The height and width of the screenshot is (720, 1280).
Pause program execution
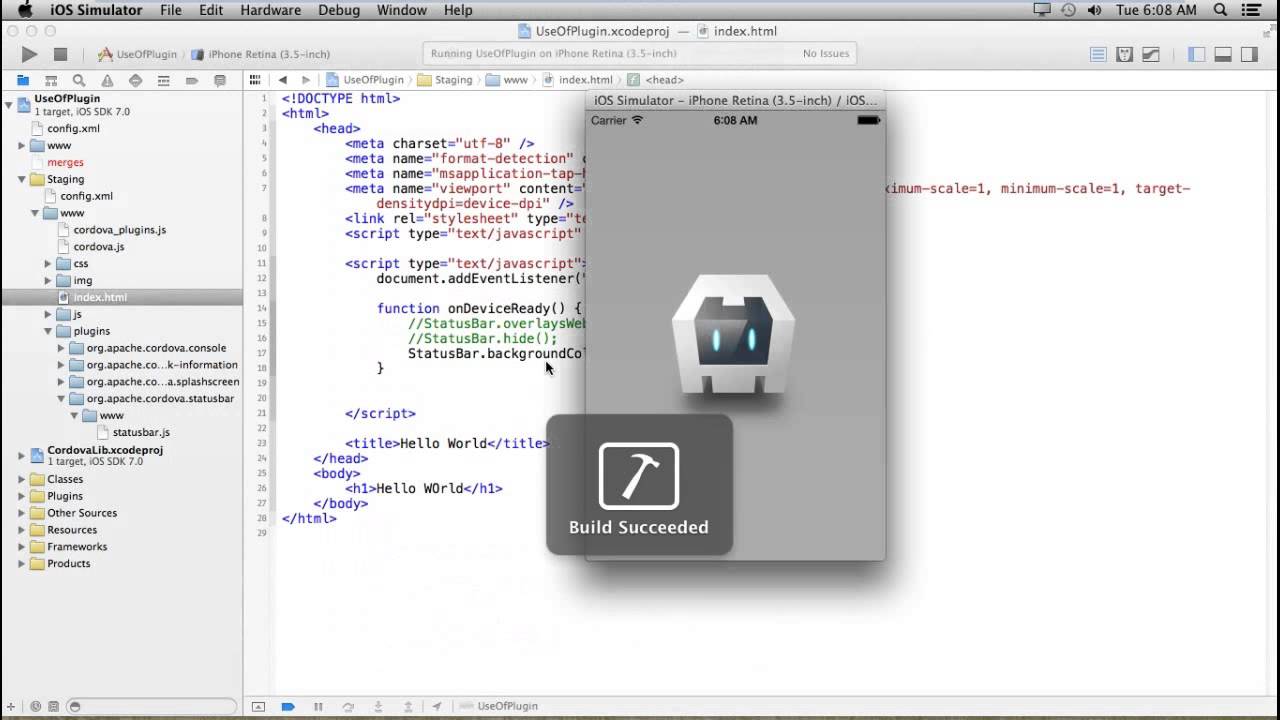point(318,706)
